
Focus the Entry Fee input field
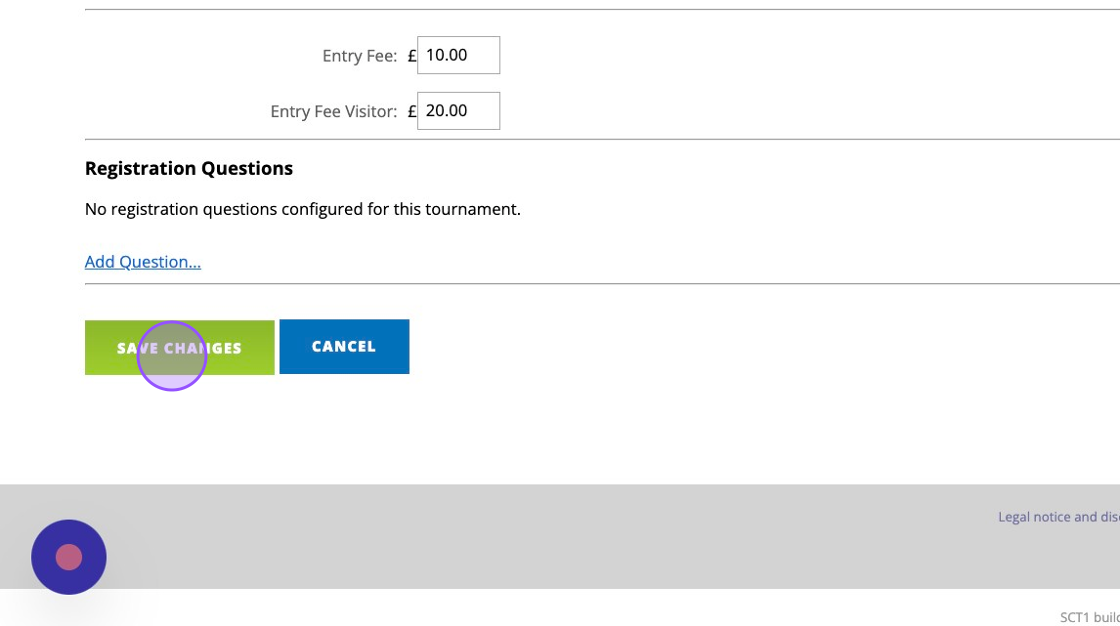[x=458, y=56]
